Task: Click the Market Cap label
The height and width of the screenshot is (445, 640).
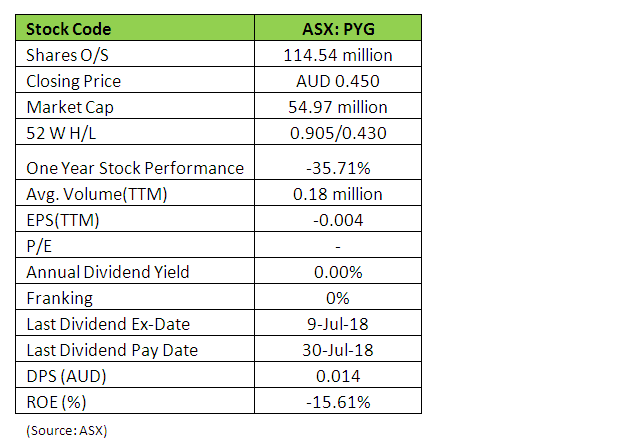Action: point(68,107)
